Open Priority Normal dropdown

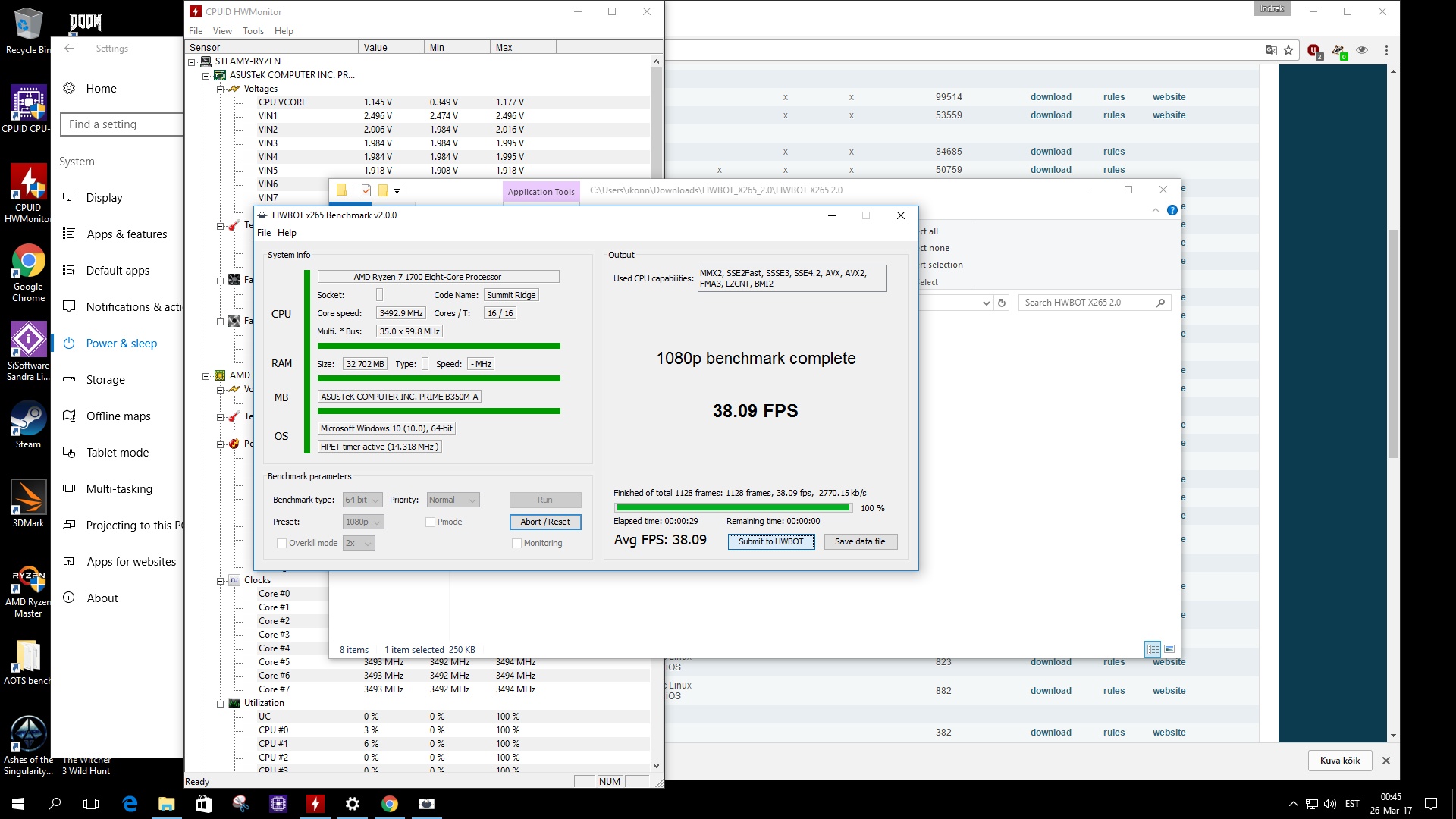453,500
